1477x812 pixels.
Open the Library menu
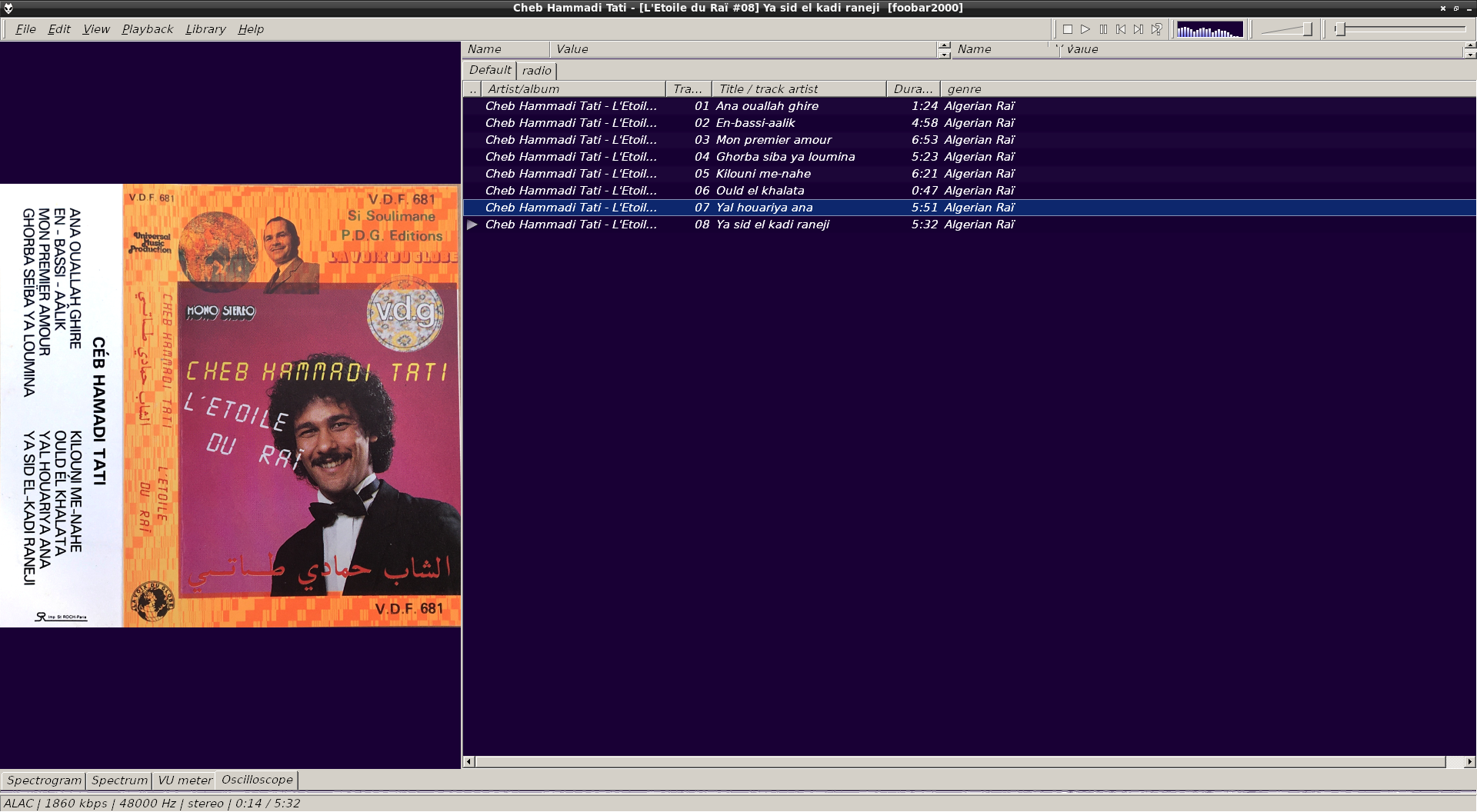coord(205,29)
